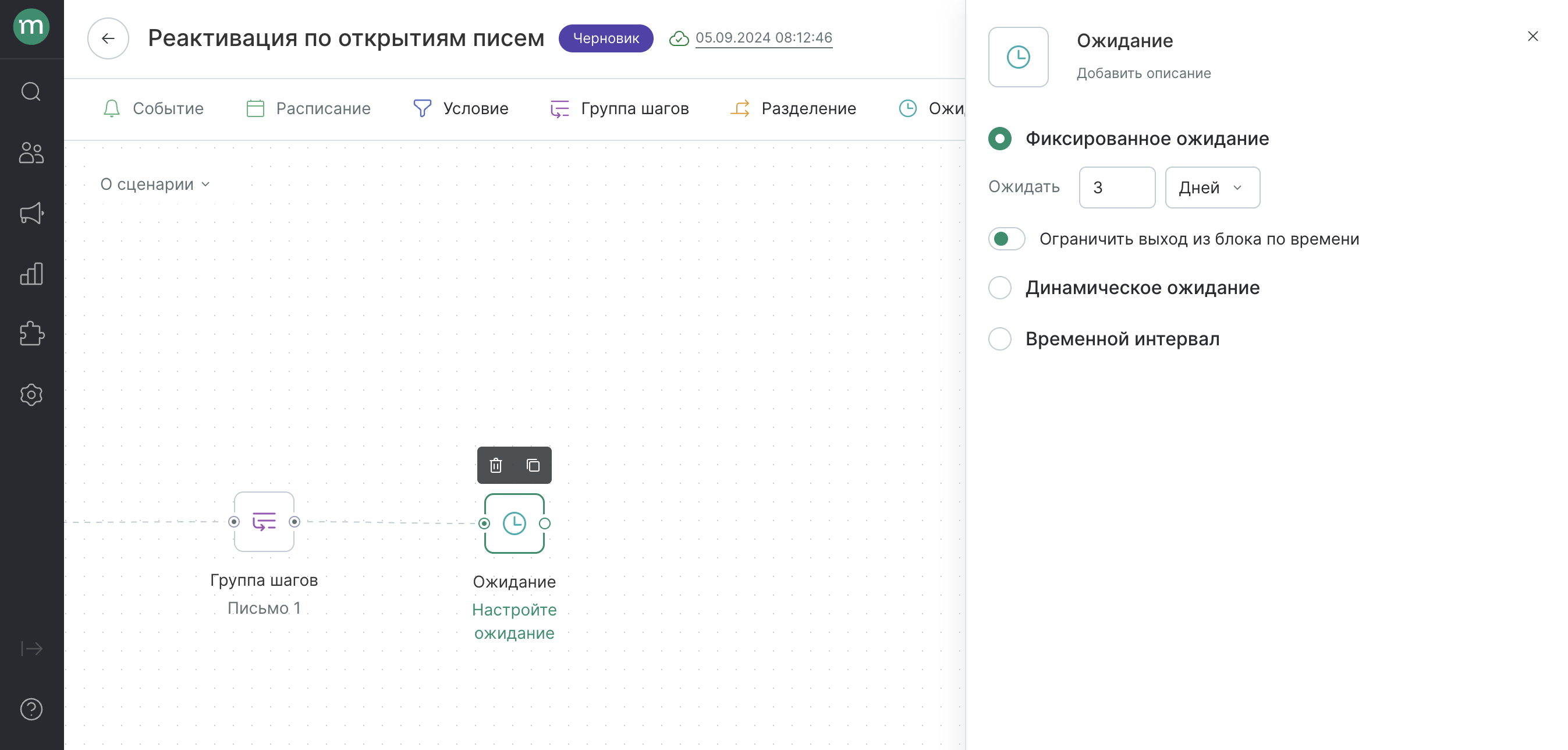Screen dimensions: 1568x750
Task: Open the integrations puzzle icon
Action: point(31,334)
